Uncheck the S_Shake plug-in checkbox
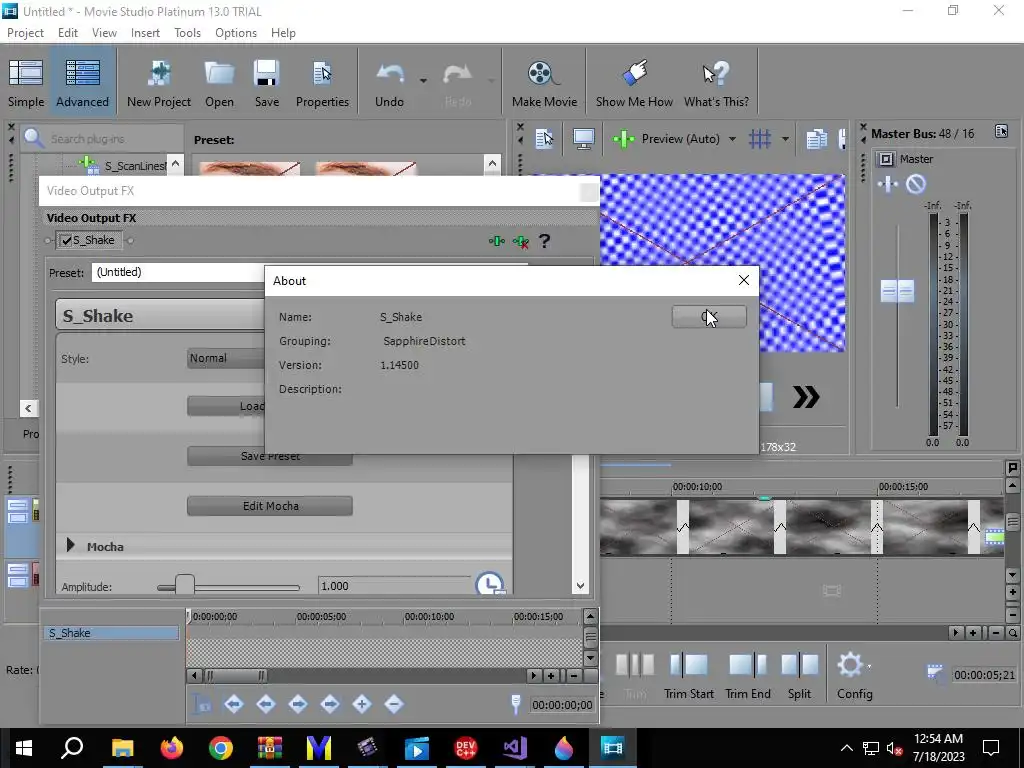This screenshot has width=1024, height=768. pyautogui.click(x=66, y=240)
